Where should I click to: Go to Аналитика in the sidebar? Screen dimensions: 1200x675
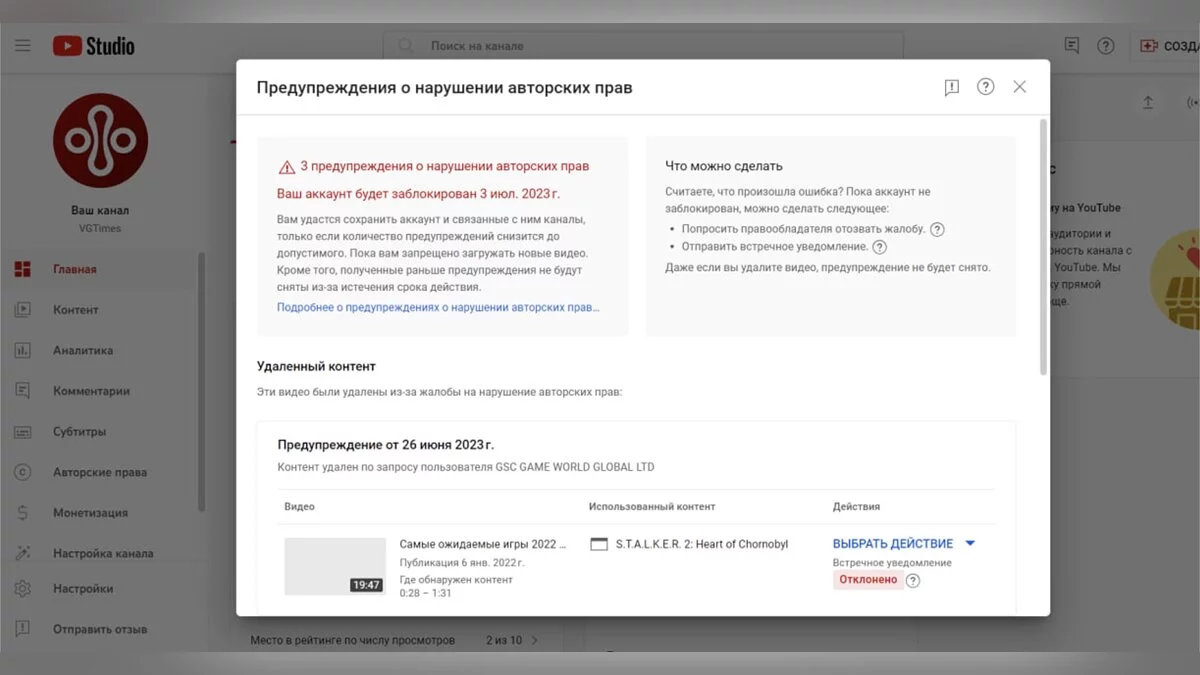[83, 351]
